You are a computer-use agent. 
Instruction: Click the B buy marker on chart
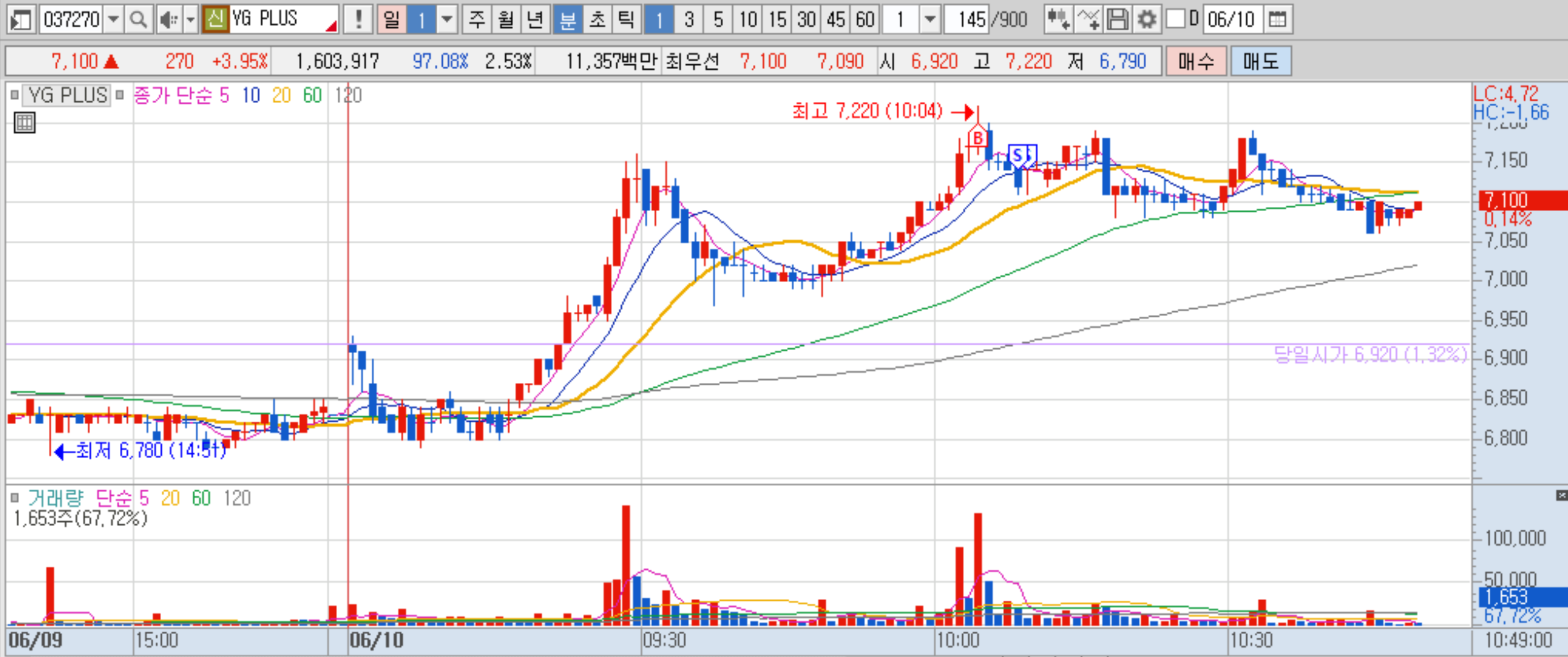click(x=977, y=137)
